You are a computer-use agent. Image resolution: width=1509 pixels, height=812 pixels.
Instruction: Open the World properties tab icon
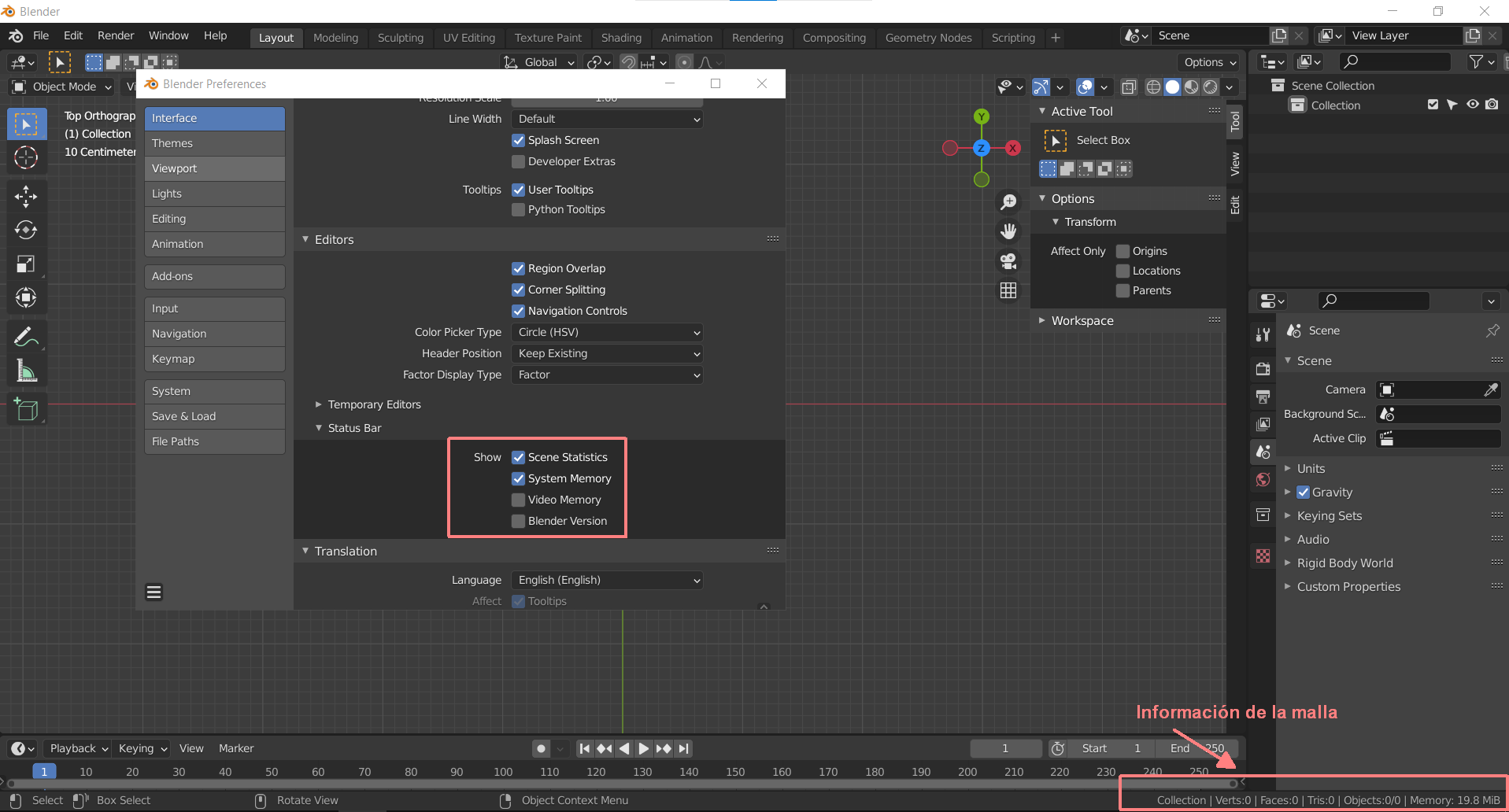[x=1263, y=480]
